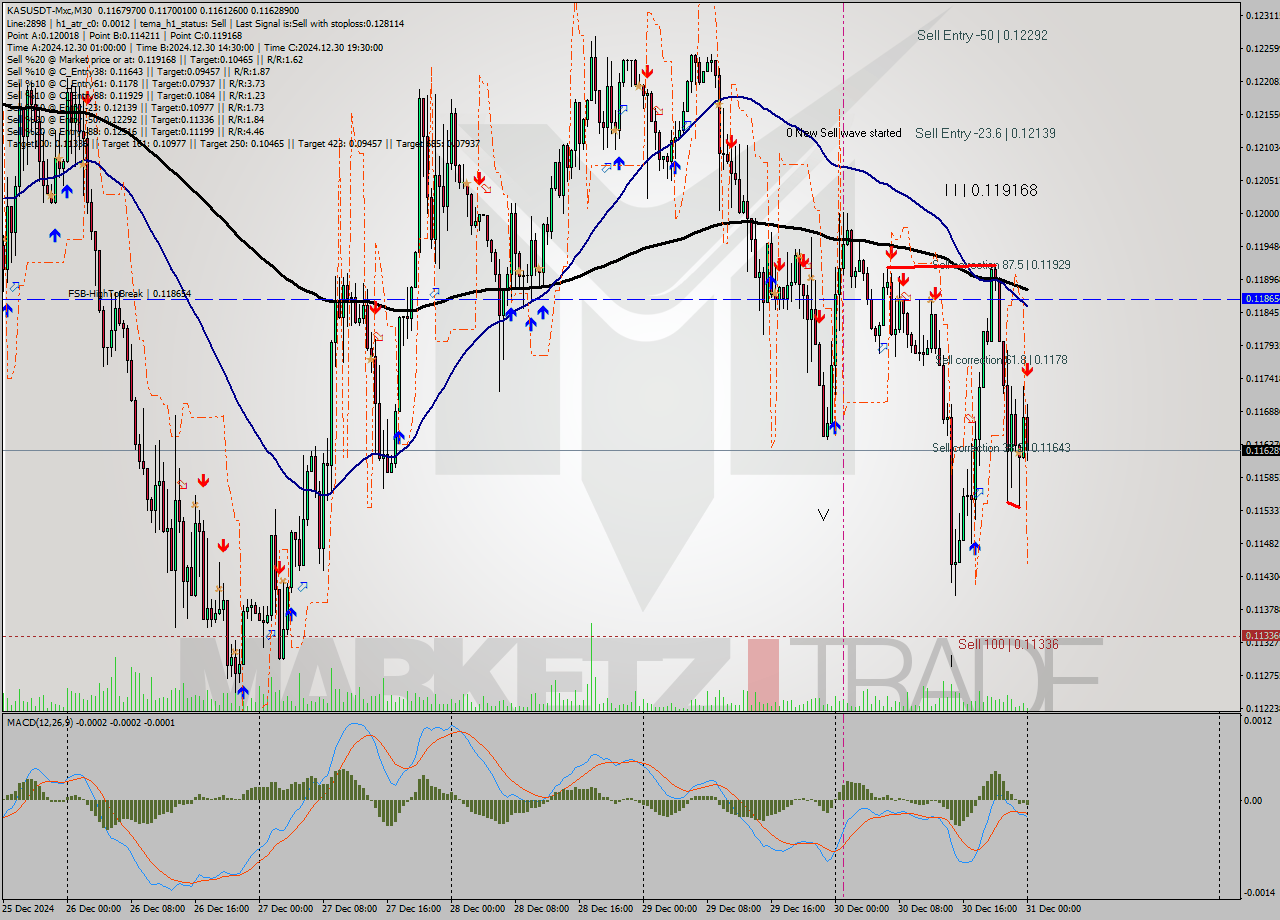Click the '28 Dec 00:00' time axis label
This screenshot has height=920, width=1280.
[478, 909]
